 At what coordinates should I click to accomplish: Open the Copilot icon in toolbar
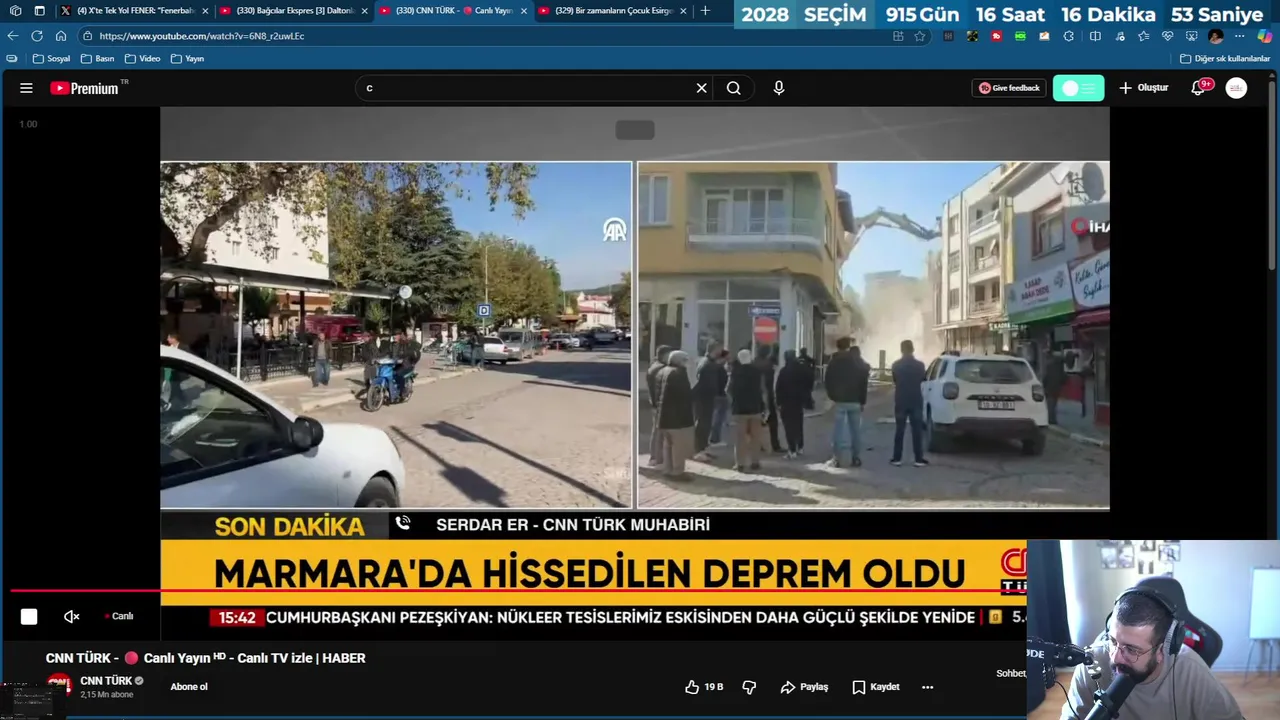click(1264, 36)
